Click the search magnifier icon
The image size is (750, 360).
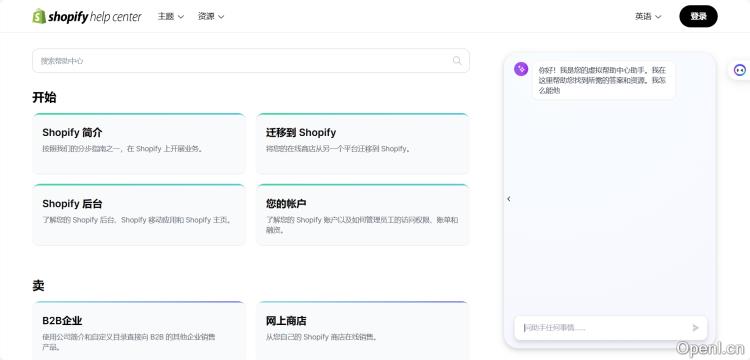pos(457,61)
